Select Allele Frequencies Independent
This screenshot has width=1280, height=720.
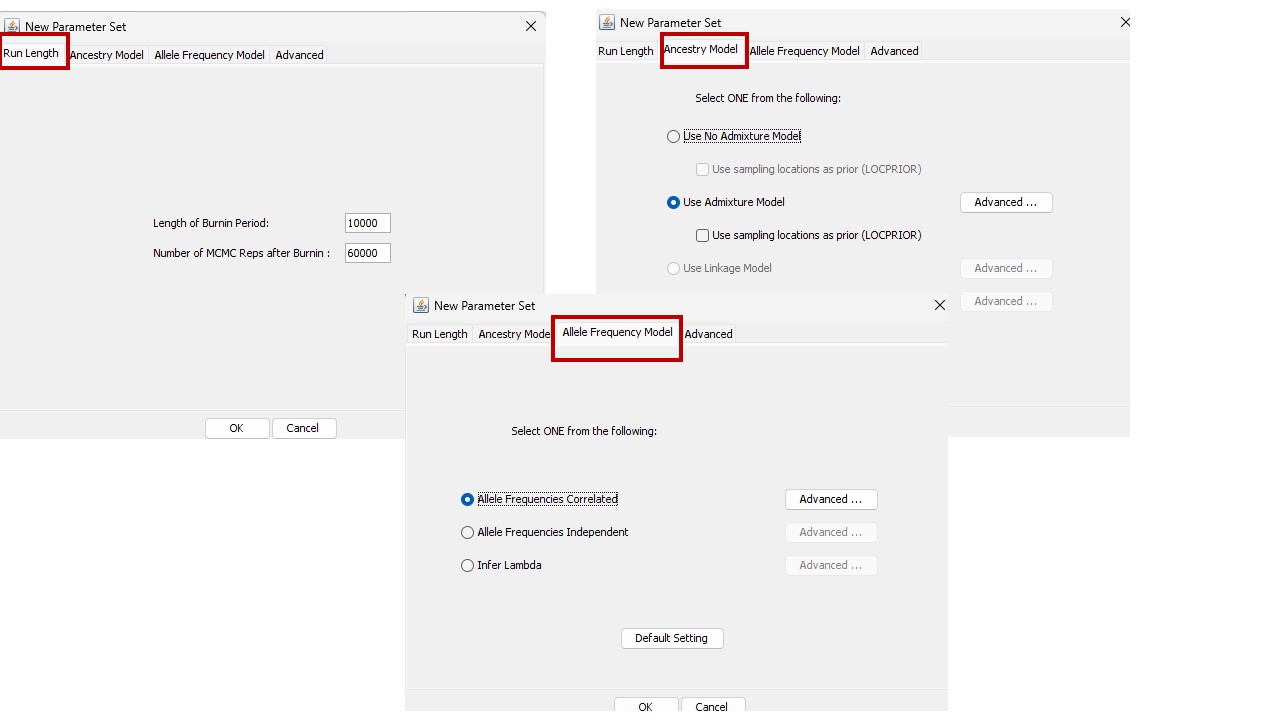click(468, 532)
